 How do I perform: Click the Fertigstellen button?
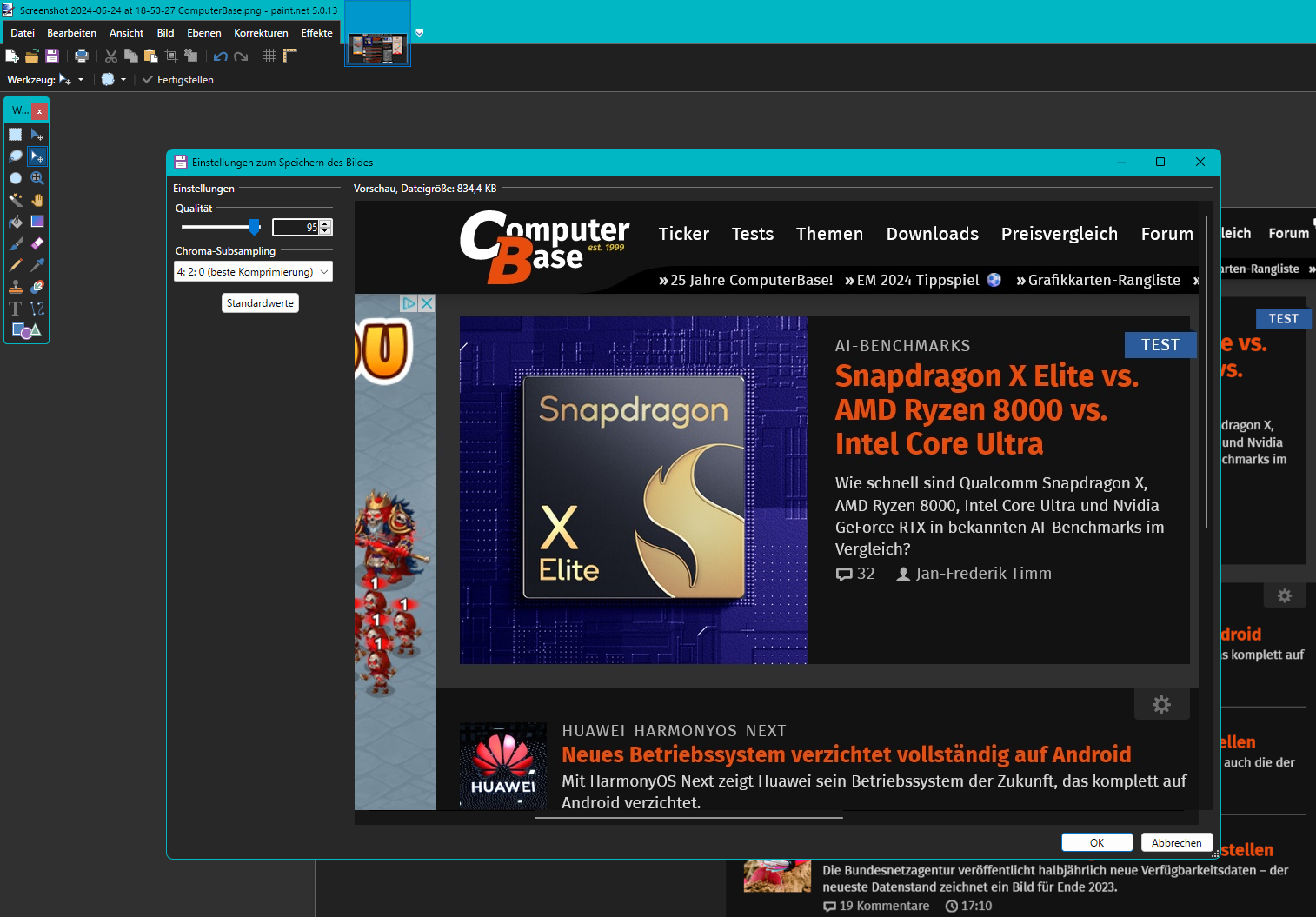[178, 79]
